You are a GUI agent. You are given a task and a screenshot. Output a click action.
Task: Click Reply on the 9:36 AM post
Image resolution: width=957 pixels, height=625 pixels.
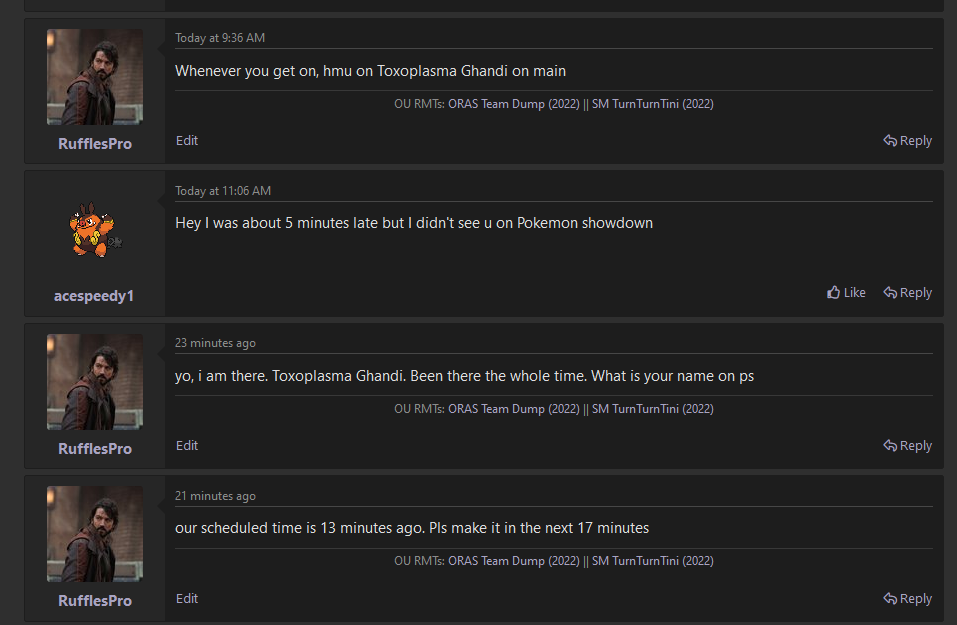pos(908,141)
